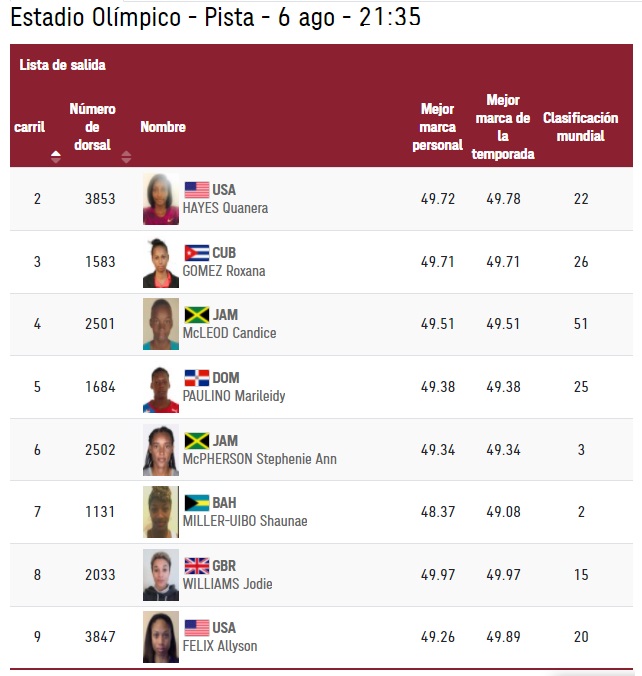Click the USA flag beside HAYES Quanera

coord(197,190)
